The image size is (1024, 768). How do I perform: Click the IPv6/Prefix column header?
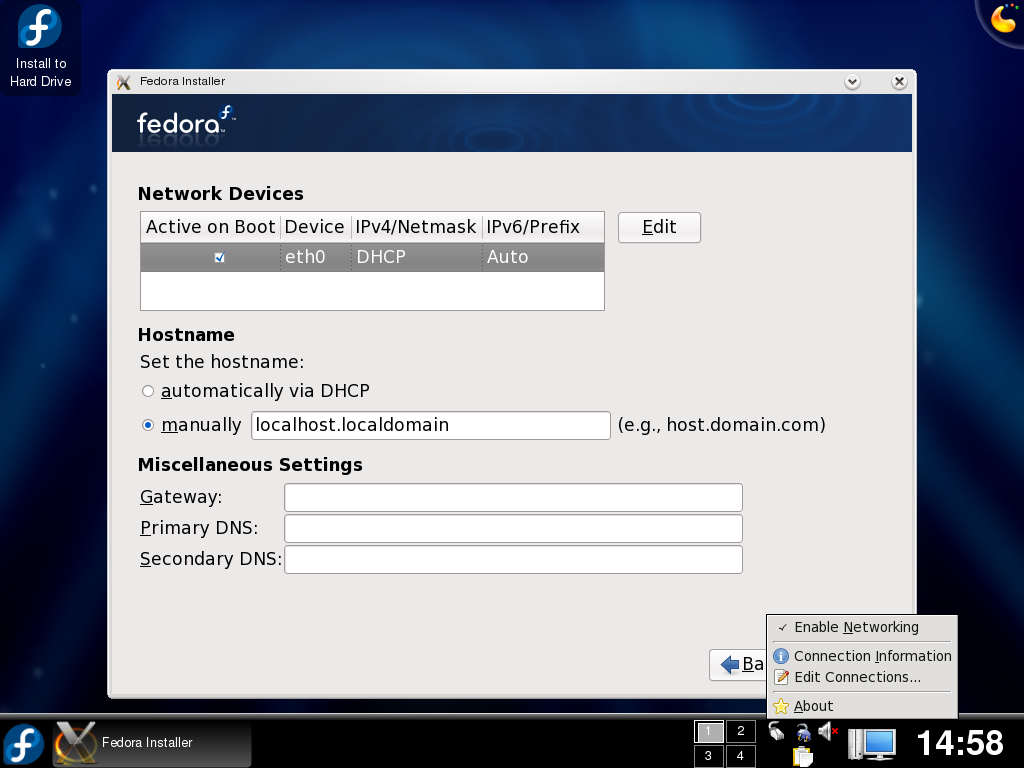pyautogui.click(x=543, y=227)
